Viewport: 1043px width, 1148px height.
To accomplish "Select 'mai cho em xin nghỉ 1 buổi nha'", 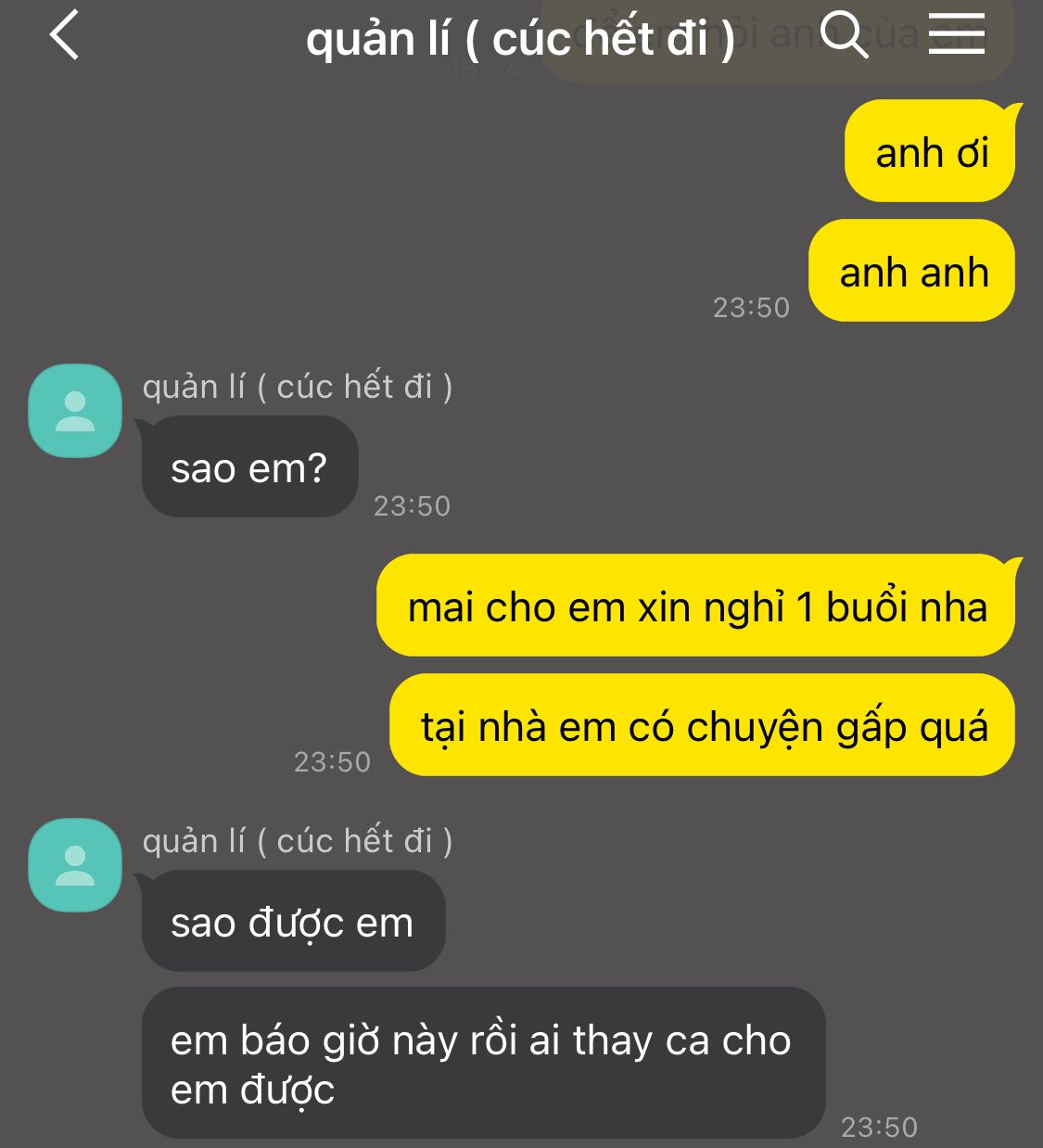I will (696, 606).
